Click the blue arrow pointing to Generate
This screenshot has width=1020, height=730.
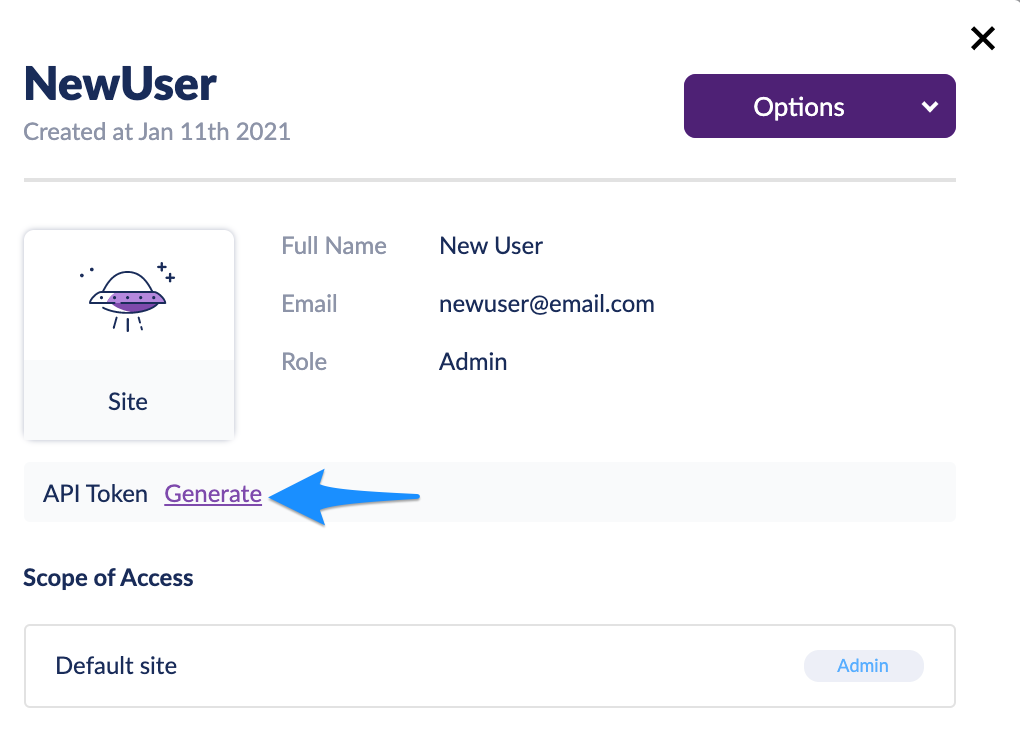[344, 496]
